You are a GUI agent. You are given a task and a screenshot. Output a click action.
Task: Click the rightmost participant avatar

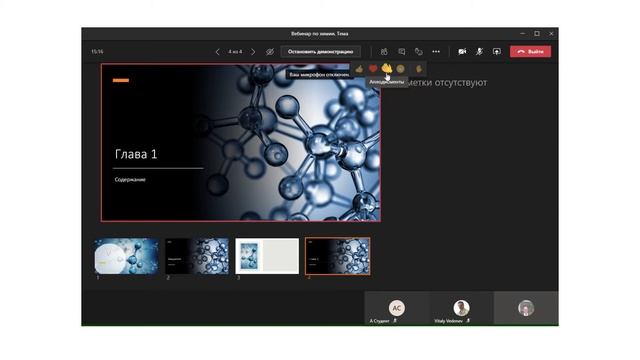pos(526,308)
